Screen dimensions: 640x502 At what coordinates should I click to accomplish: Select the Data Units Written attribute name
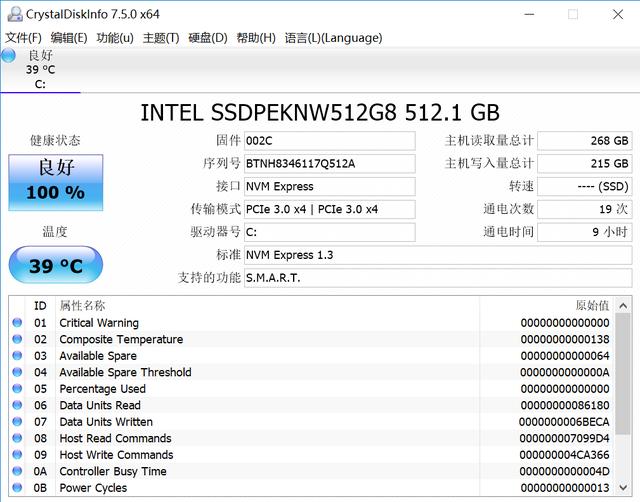coord(106,422)
